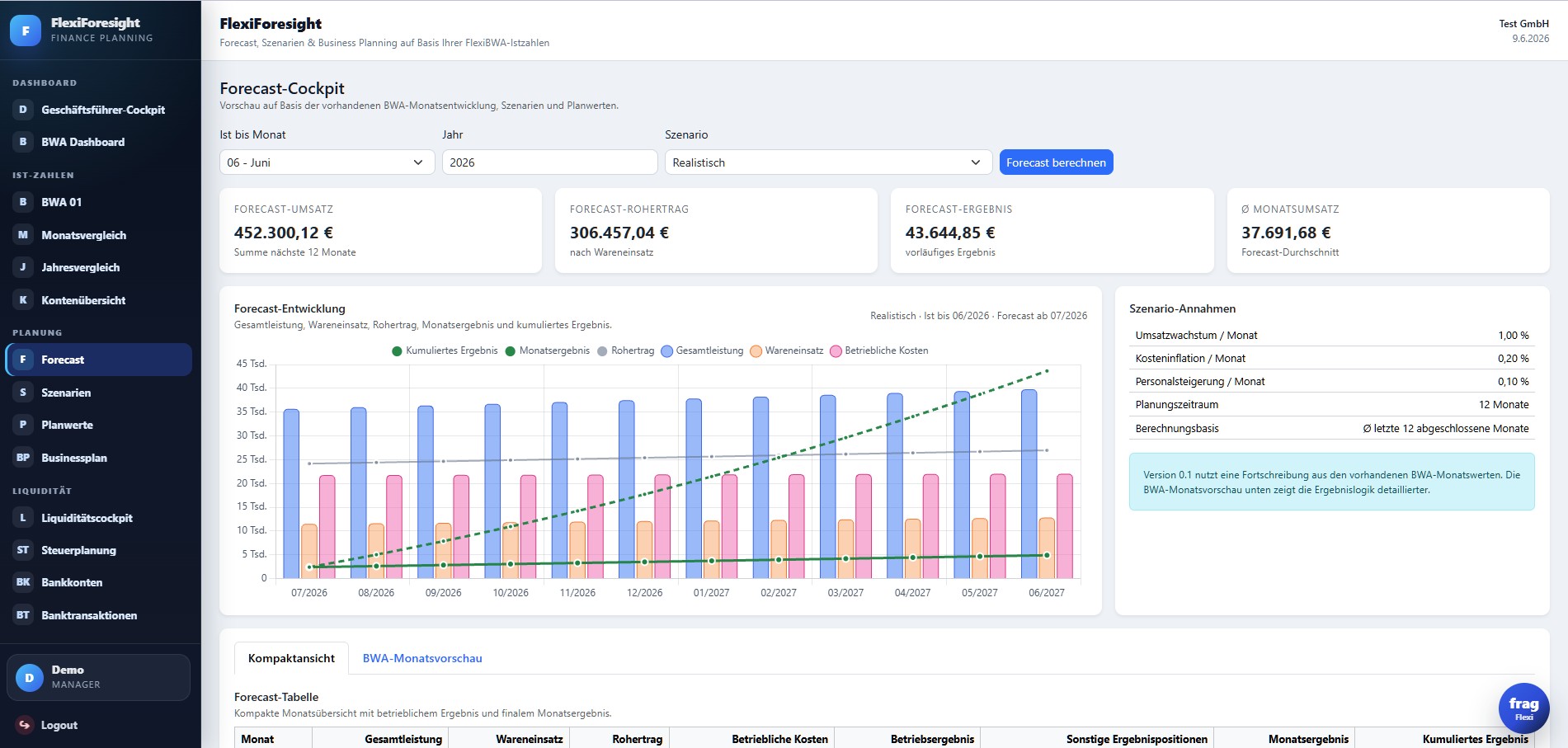Expand the Ist bis Monat dropdown
Screen dimensions: 1568x748
click(327, 162)
